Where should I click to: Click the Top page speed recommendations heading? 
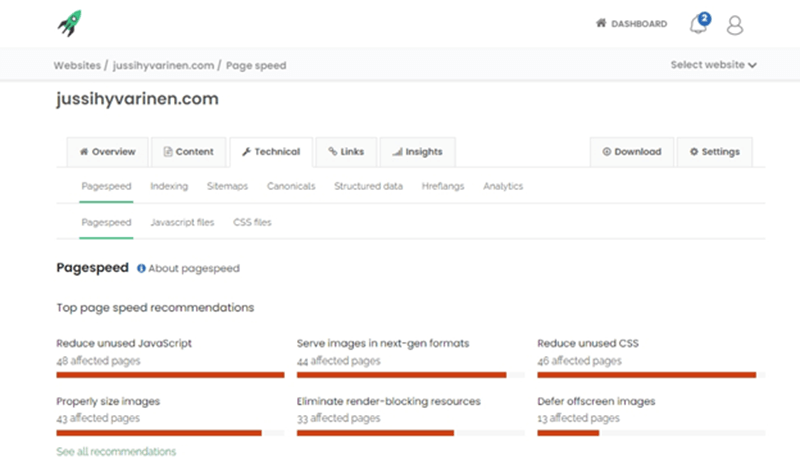(x=155, y=308)
